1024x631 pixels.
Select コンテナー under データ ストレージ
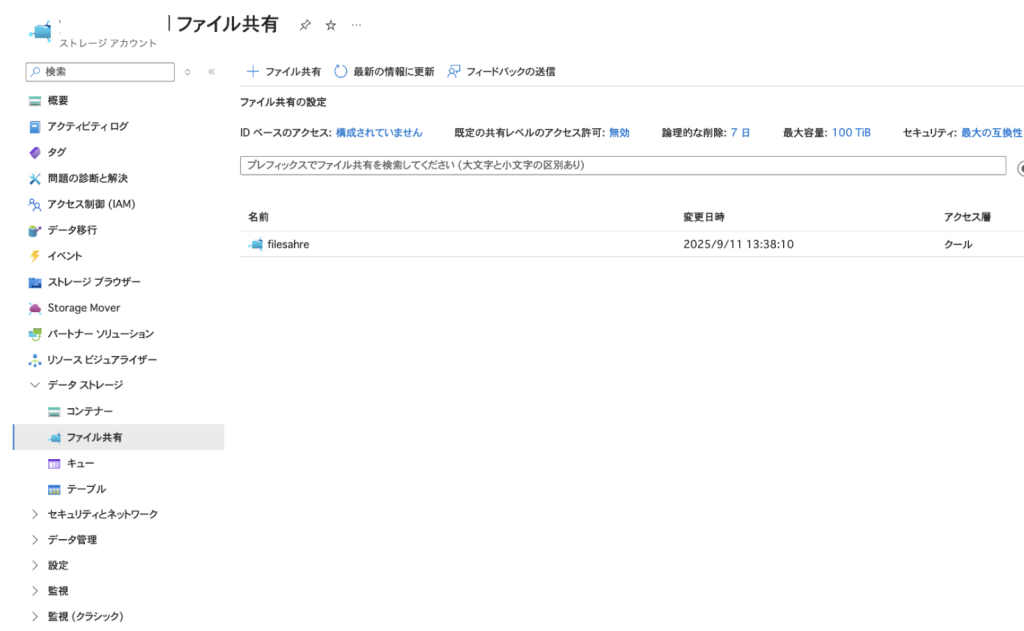89,411
